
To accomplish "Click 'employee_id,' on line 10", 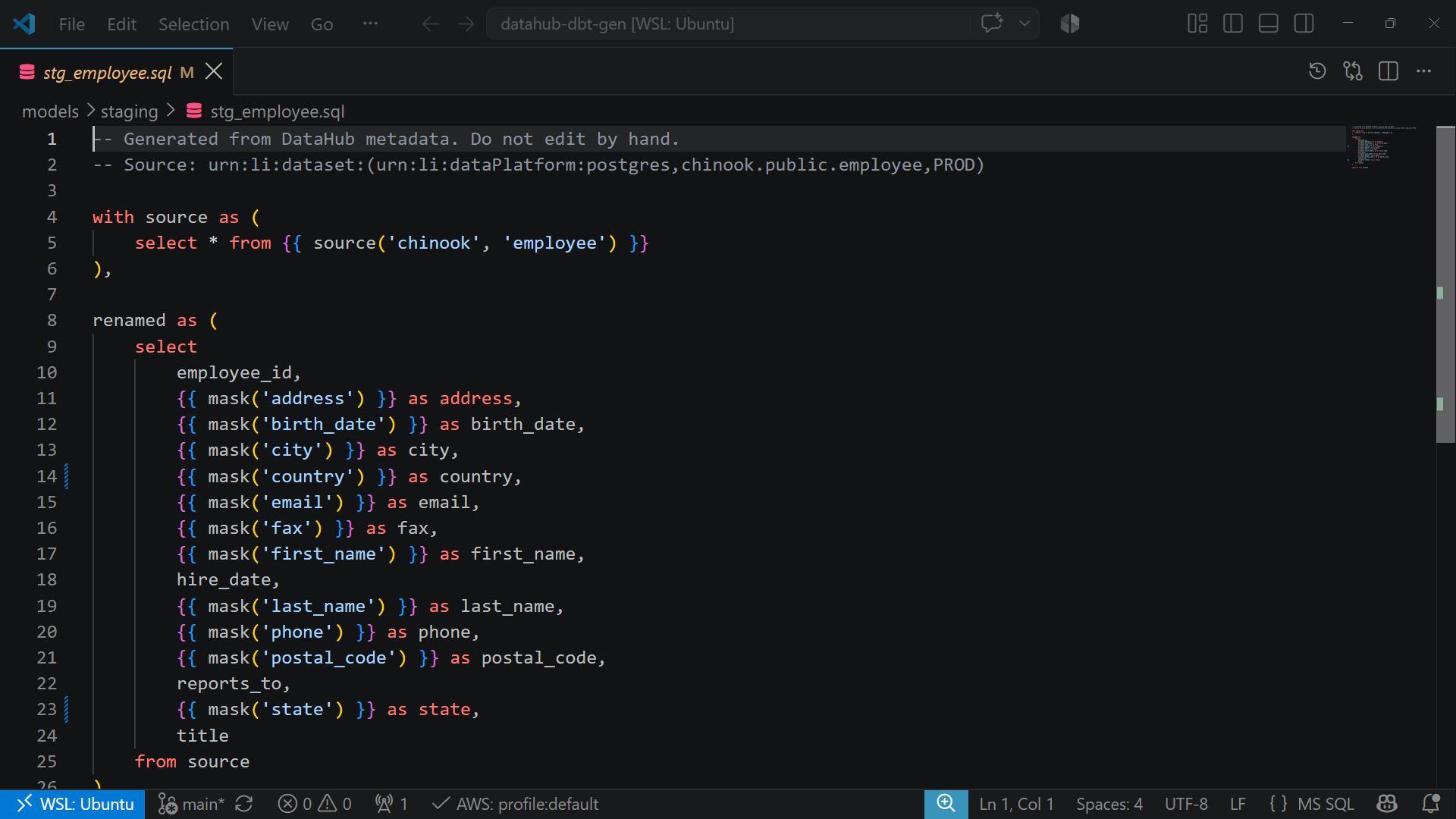I will (239, 372).
